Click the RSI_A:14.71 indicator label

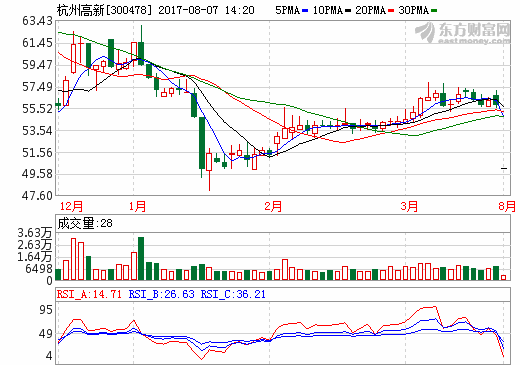click(x=89, y=294)
